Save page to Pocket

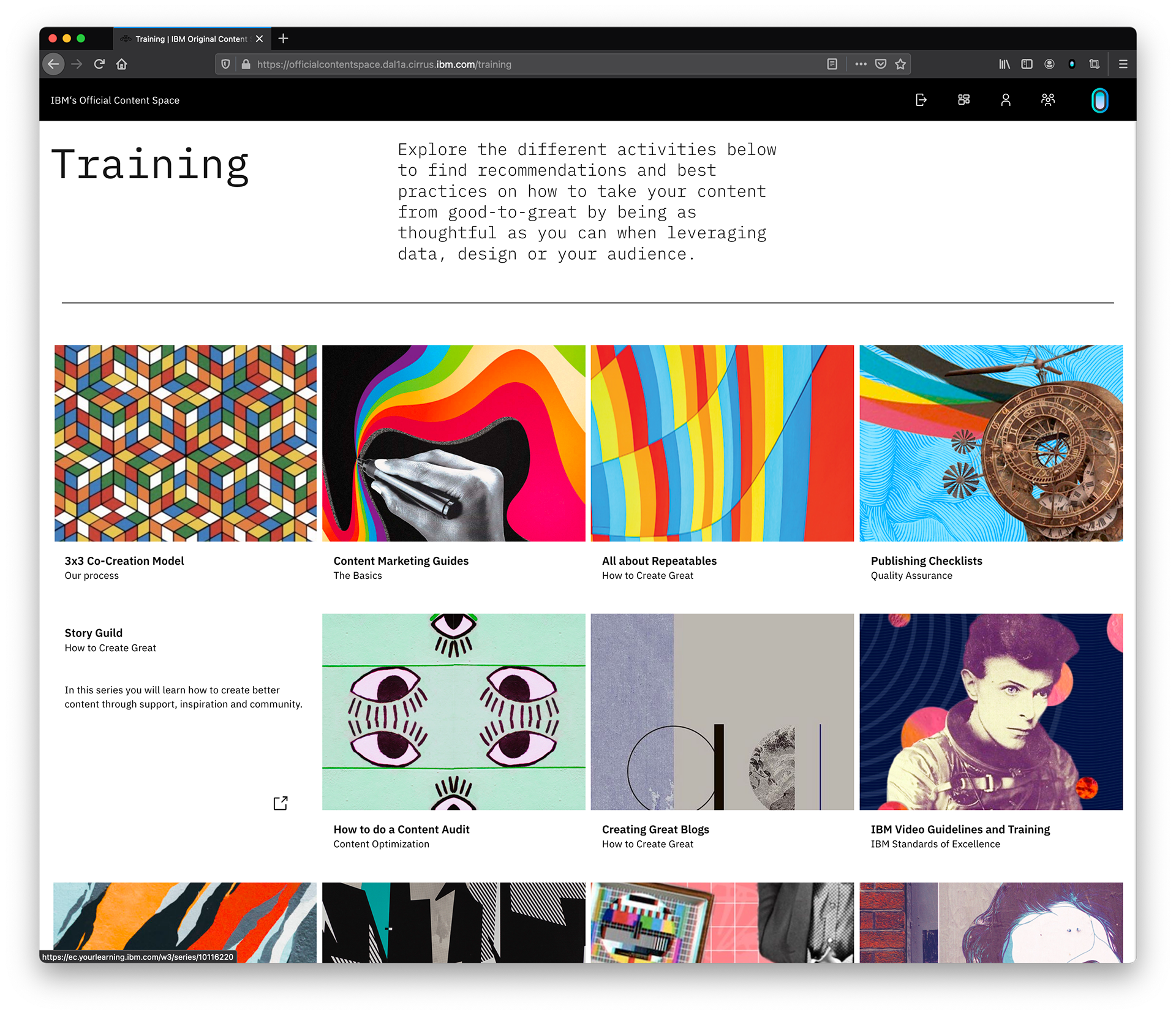(881, 64)
